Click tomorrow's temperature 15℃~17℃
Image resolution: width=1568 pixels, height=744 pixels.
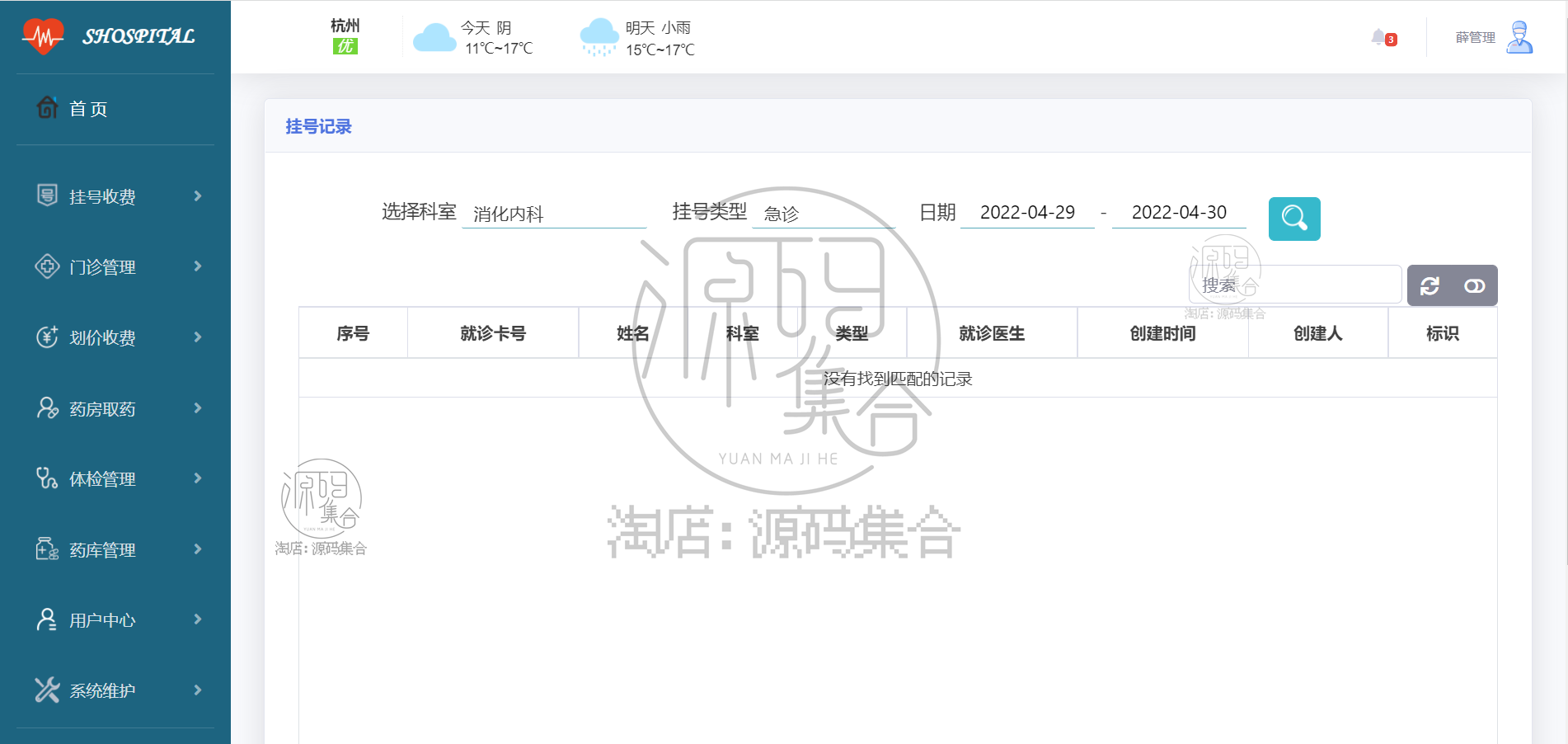coord(660,50)
